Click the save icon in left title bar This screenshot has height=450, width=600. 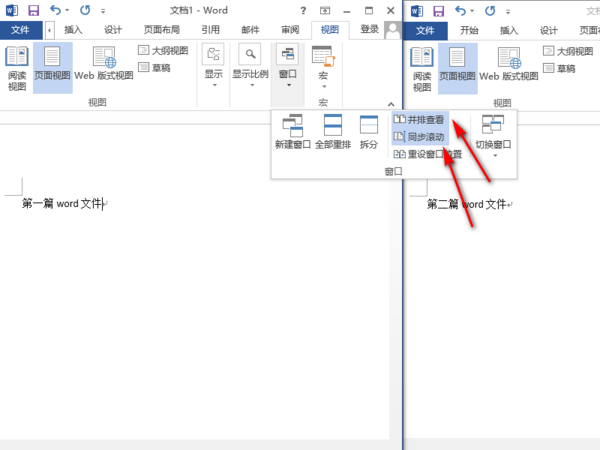[x=34, y=10]
